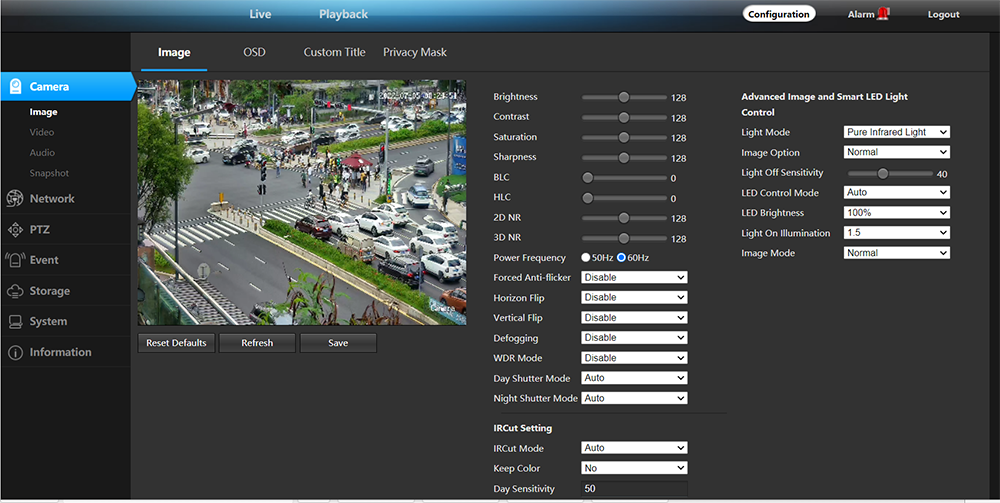
Task: Click the Network globe icon
Action: tap(15, 199)
